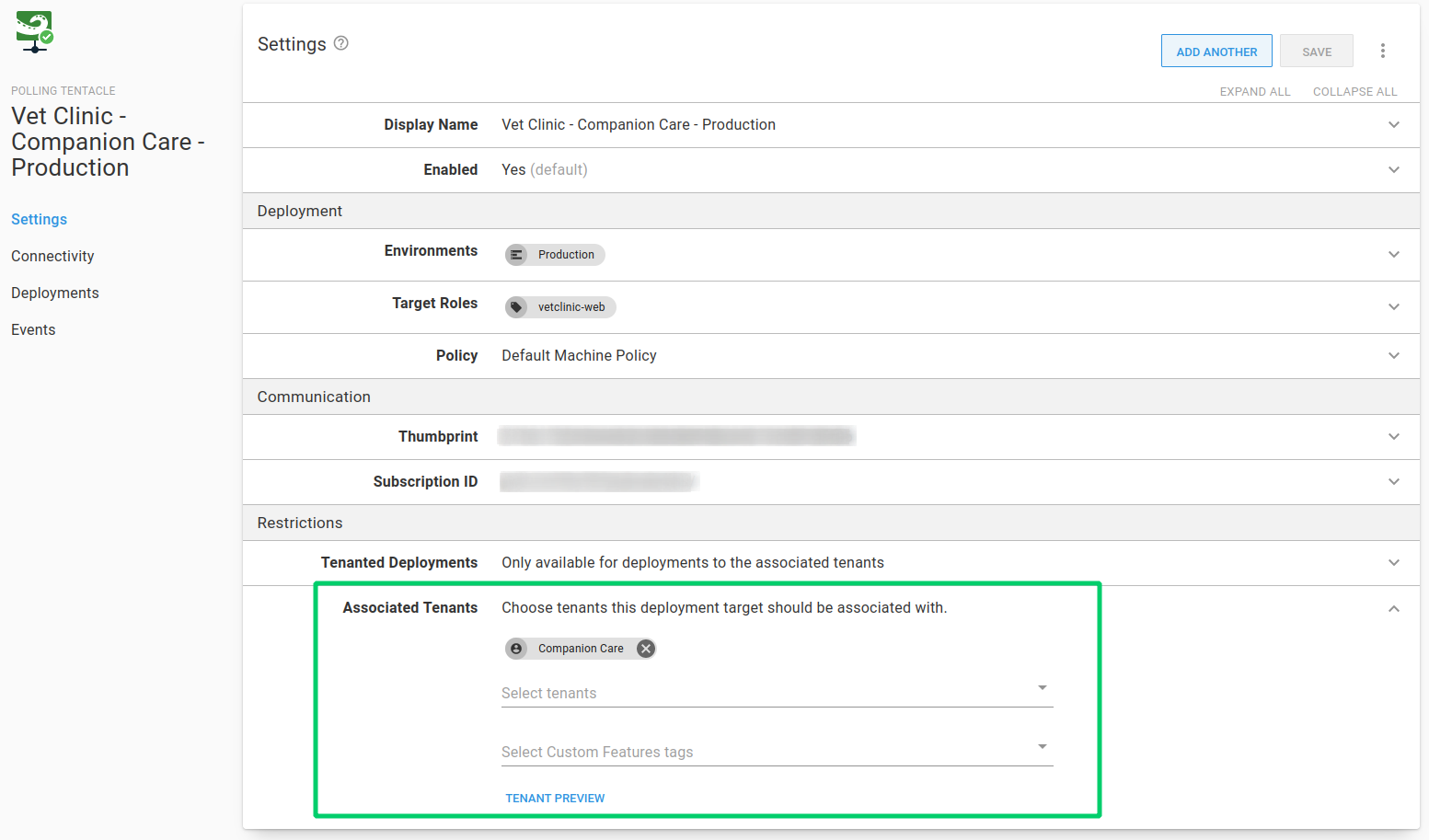This screenshot has height=840, width=1429.
Task: Click the Production environment chip icon
Action: point(517,255)
